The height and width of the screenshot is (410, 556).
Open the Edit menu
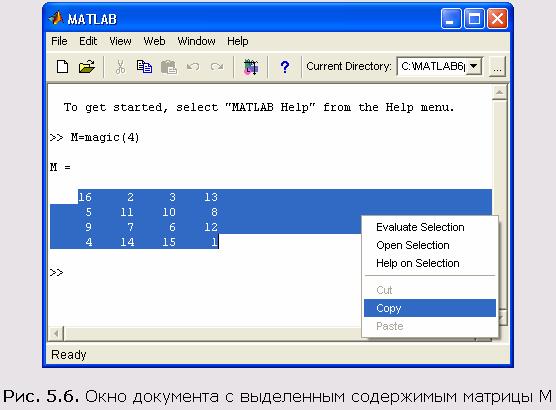(x=88, y=41)
